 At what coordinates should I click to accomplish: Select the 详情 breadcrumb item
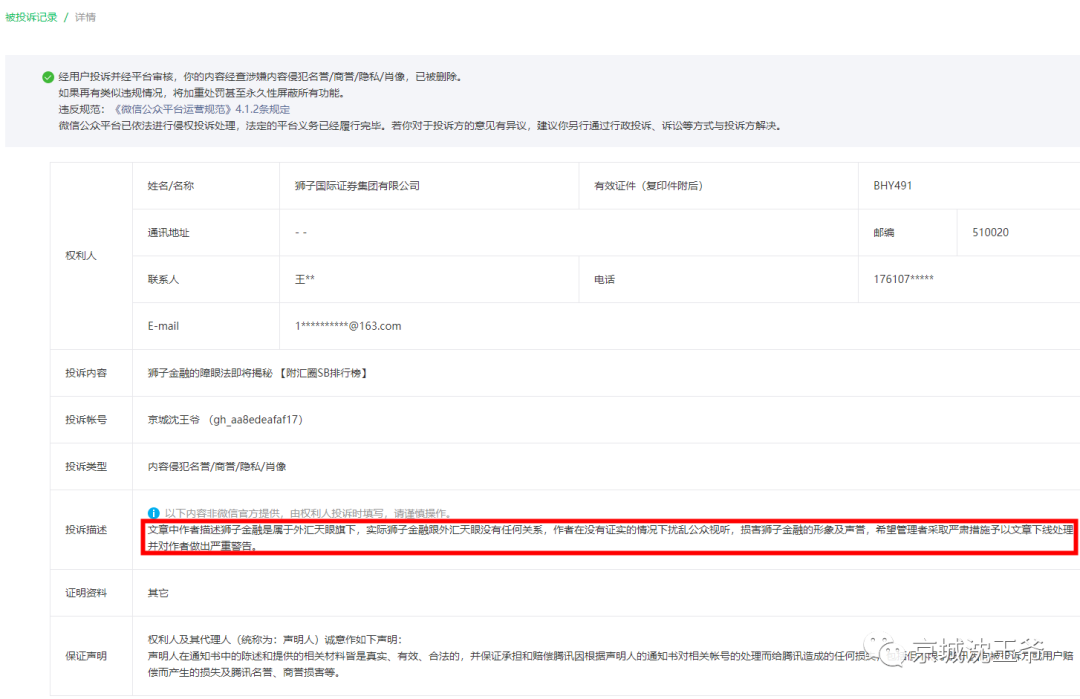point(86,17)
